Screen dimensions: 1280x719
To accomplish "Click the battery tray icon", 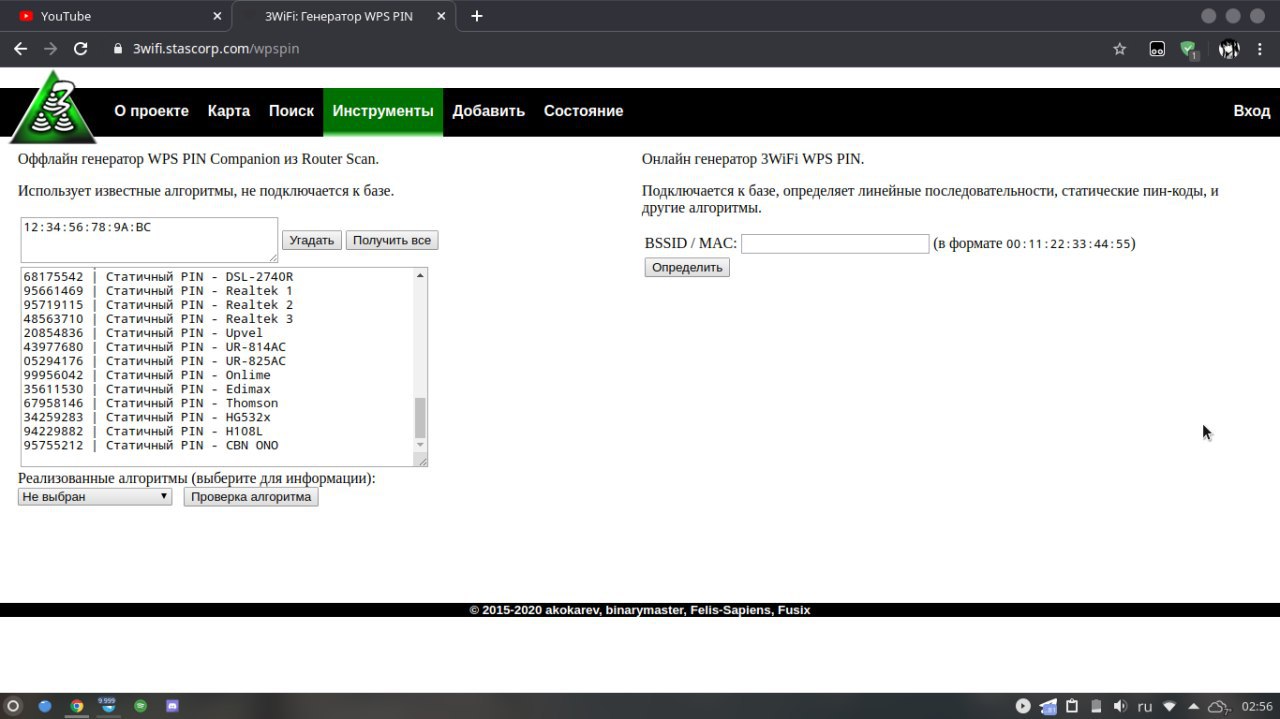I will [x=1096, y=706].
